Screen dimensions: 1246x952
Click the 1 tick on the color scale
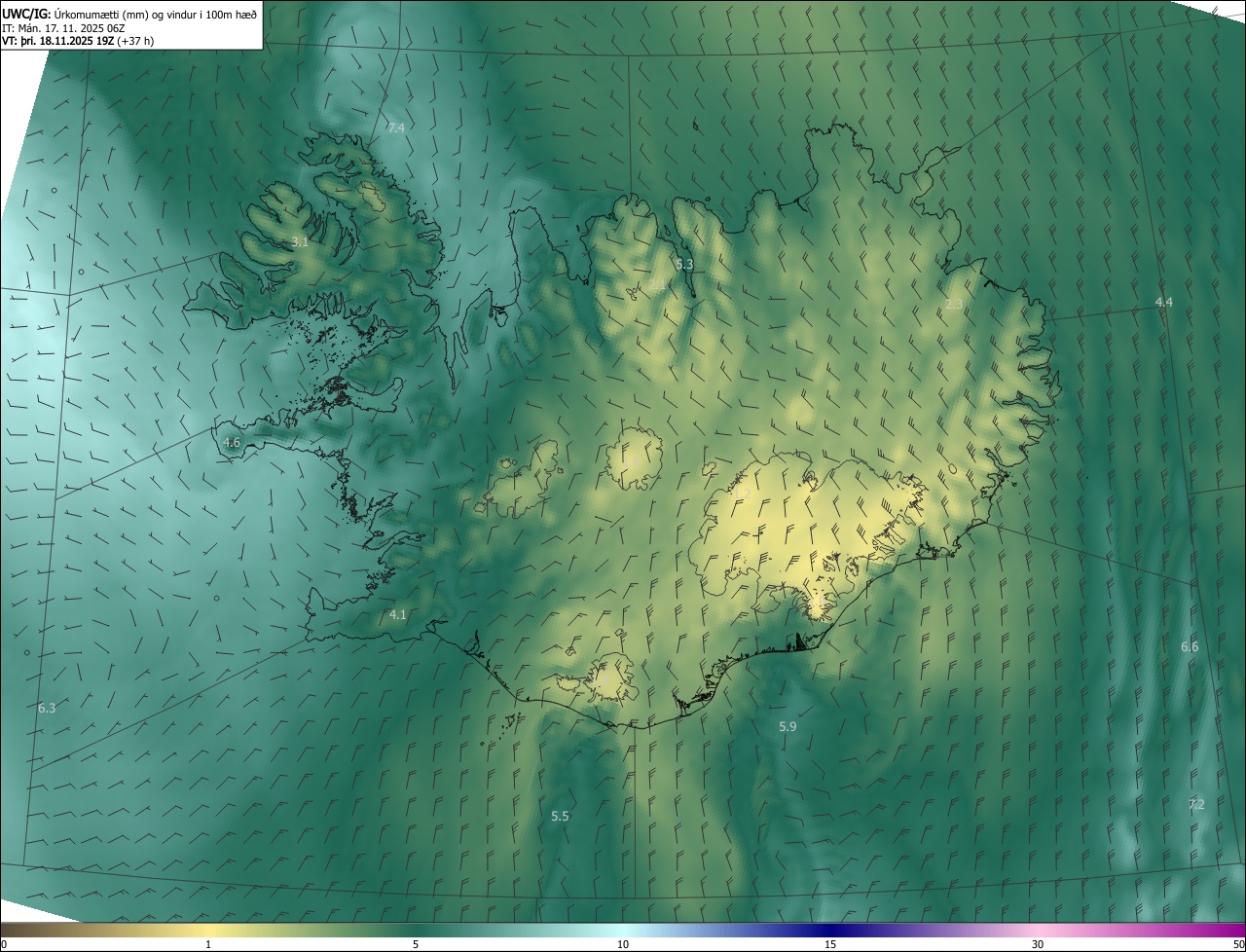pyautogui.click(x=208, y=944)
